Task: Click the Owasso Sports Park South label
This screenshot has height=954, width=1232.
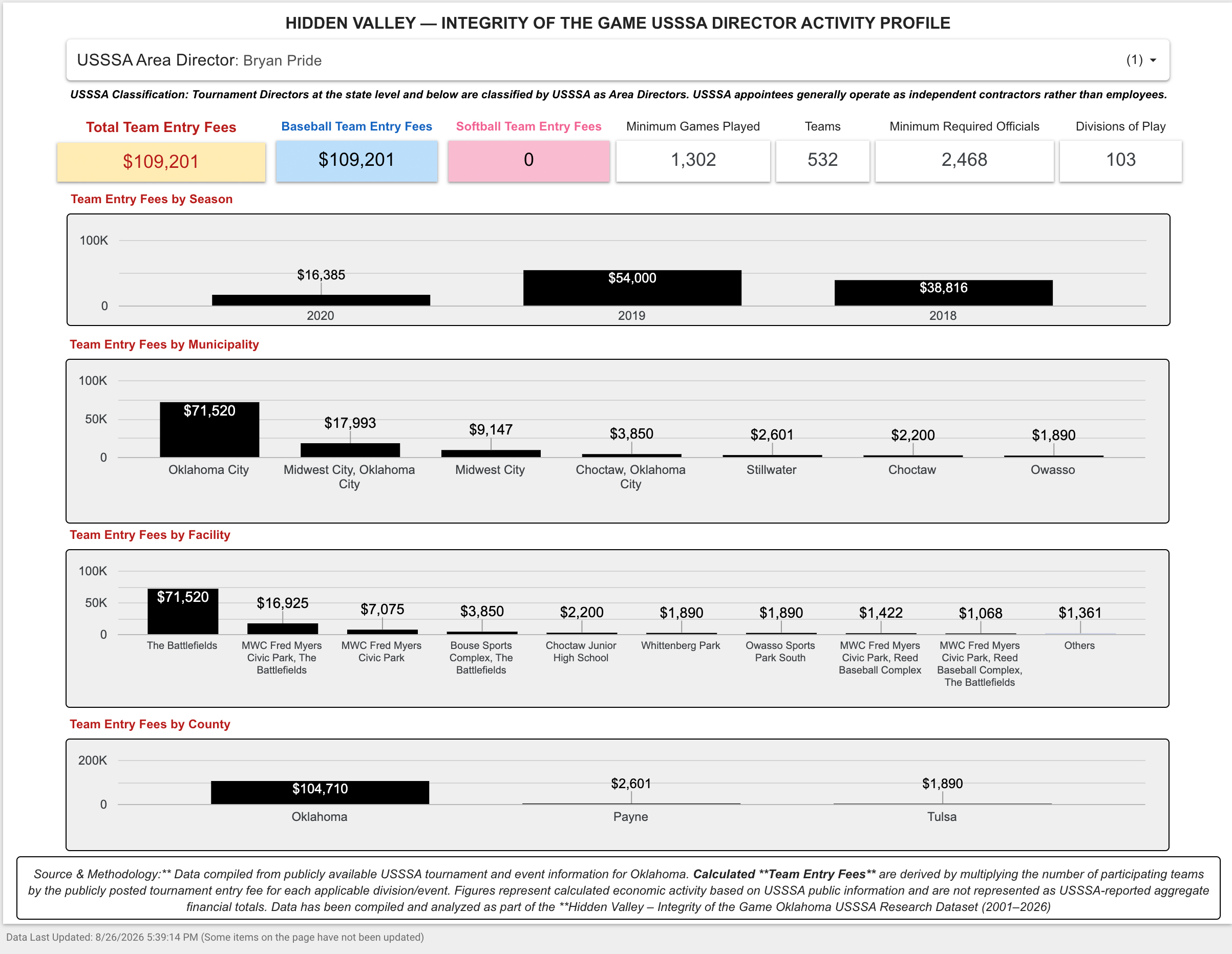Action: pyautogui.click(x=780, y=652)
